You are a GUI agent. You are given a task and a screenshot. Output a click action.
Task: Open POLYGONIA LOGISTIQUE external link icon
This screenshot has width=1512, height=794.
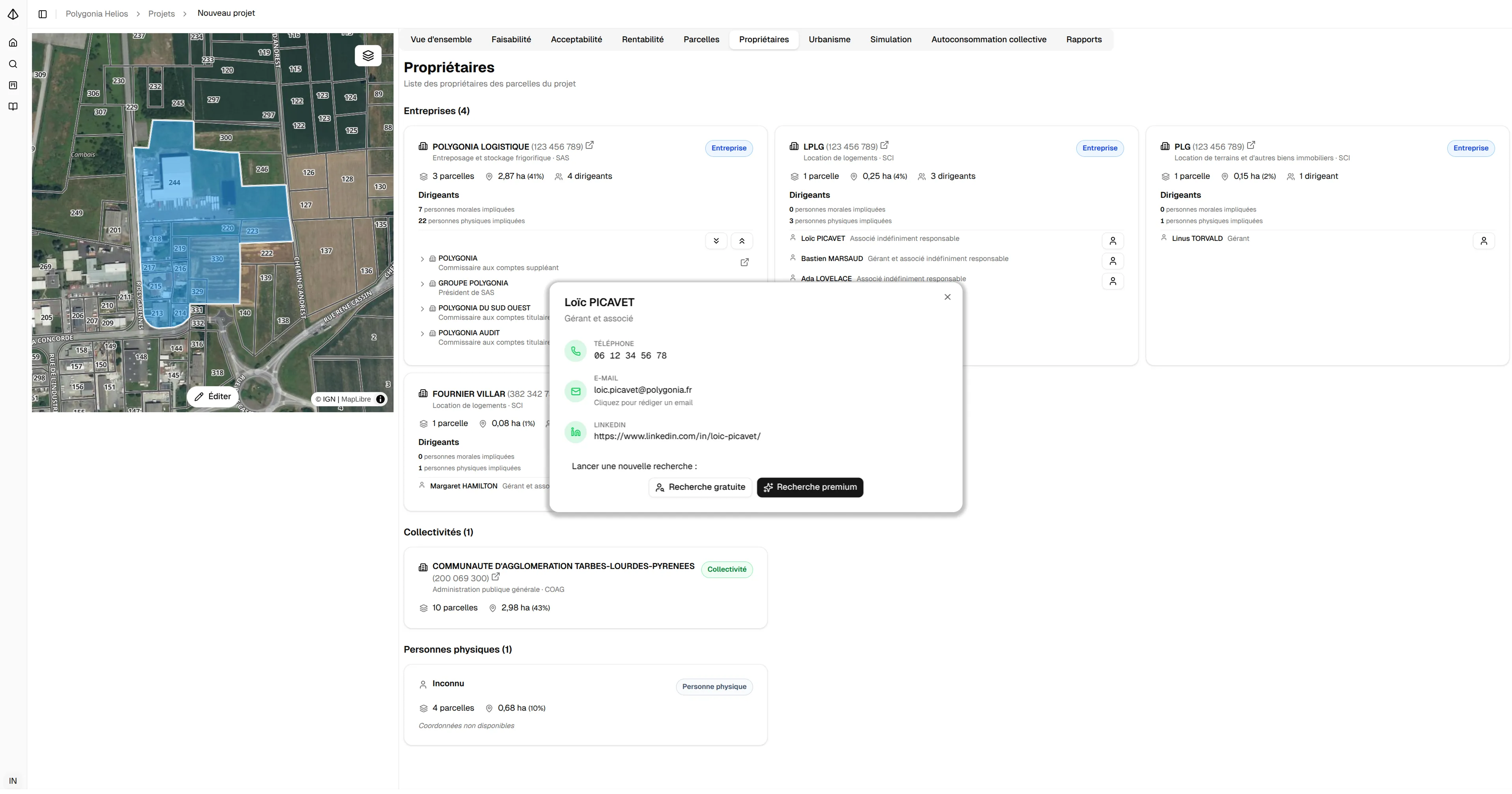pos(590,145)
